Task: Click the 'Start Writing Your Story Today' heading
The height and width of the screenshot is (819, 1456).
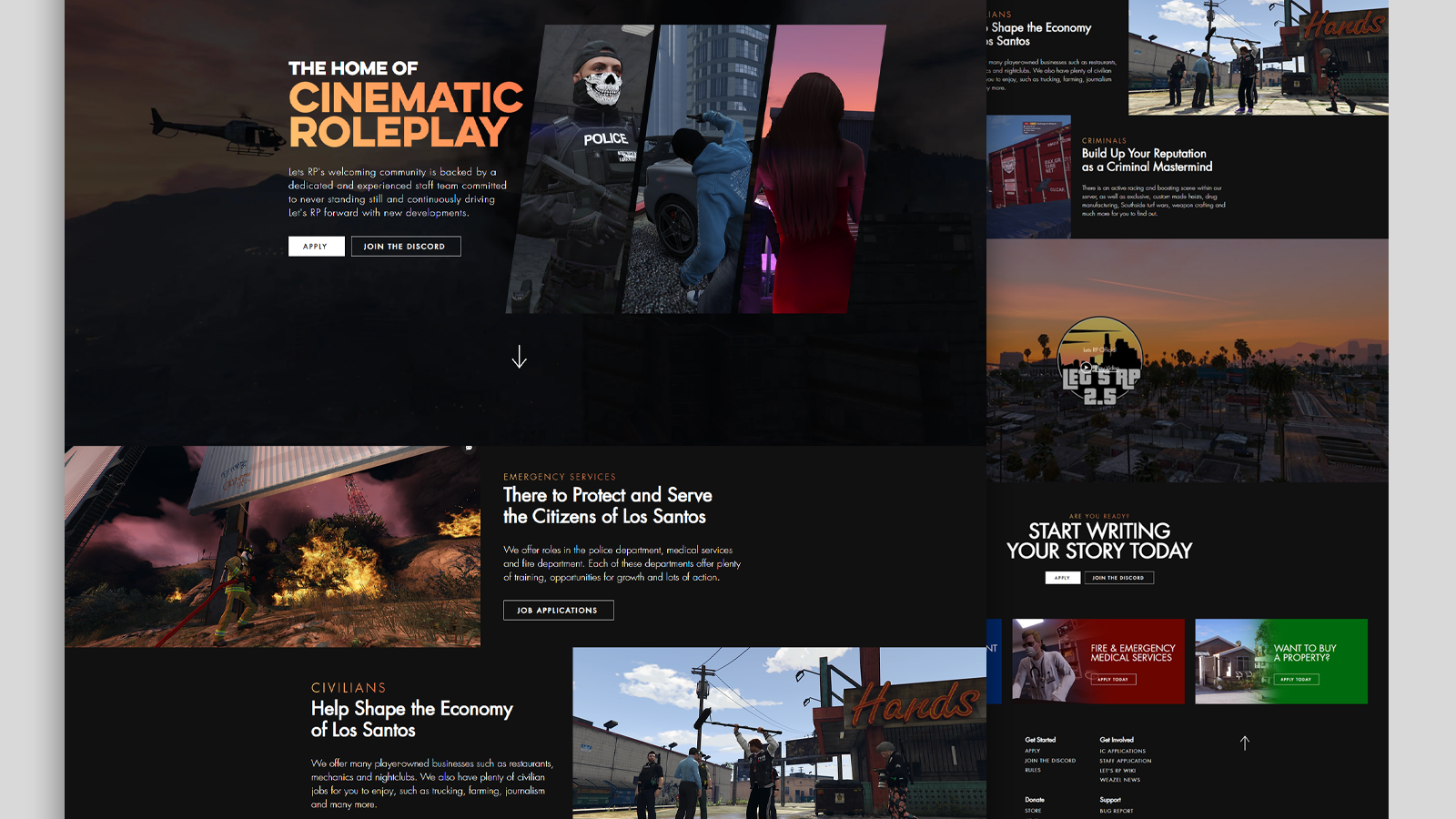Action: 1099,541
